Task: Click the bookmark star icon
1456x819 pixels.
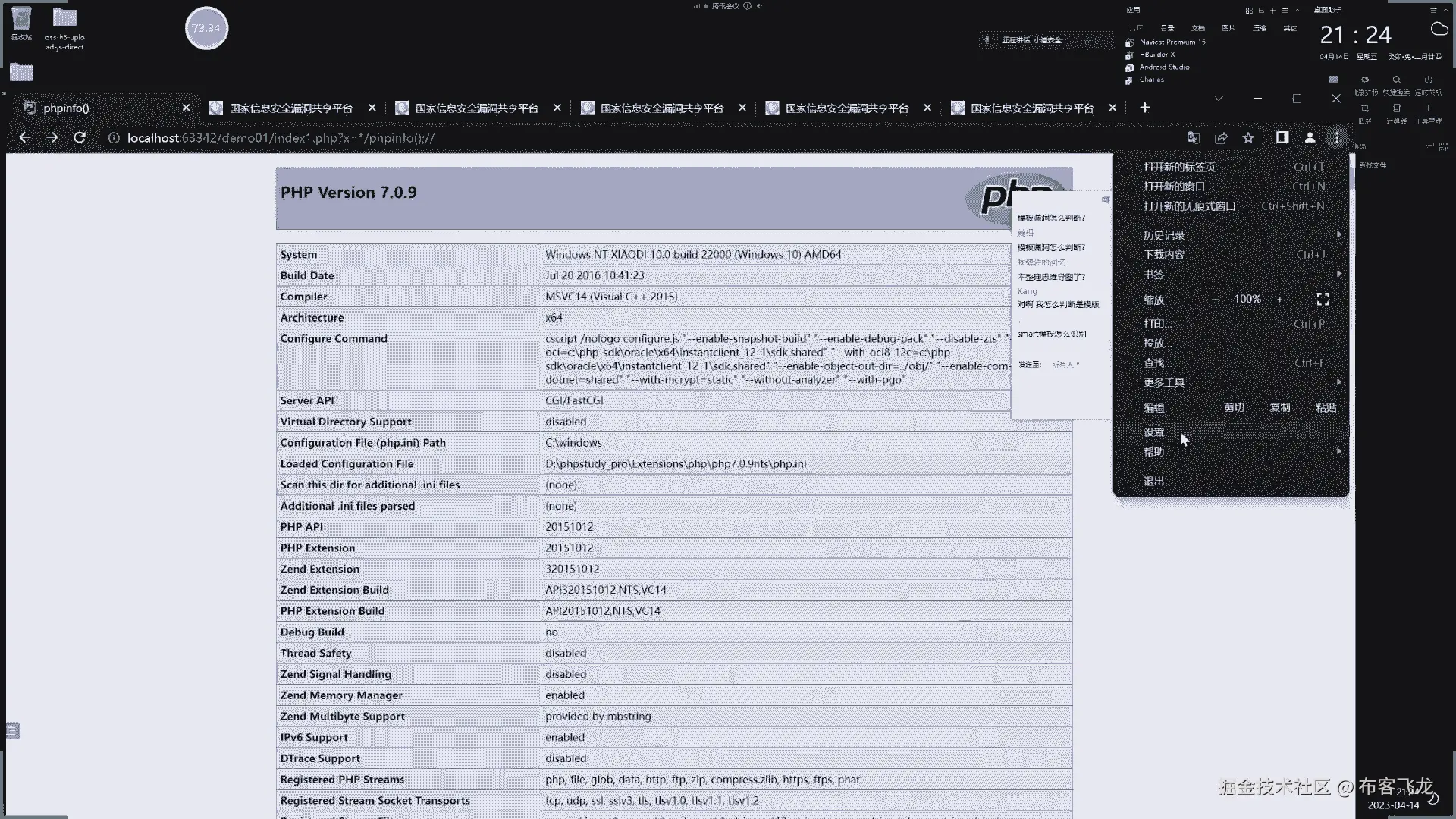Action: click(x=1248, y=137)
